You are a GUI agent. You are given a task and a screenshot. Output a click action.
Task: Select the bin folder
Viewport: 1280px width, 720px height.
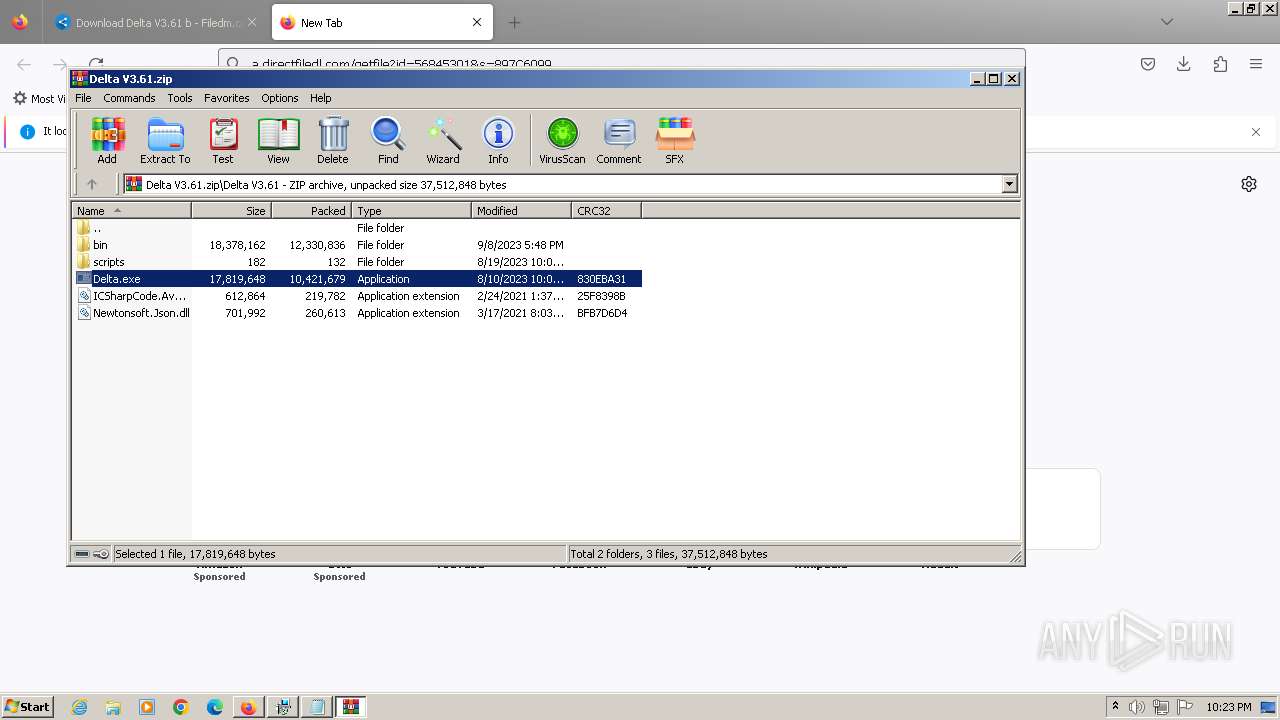point(100,245)
